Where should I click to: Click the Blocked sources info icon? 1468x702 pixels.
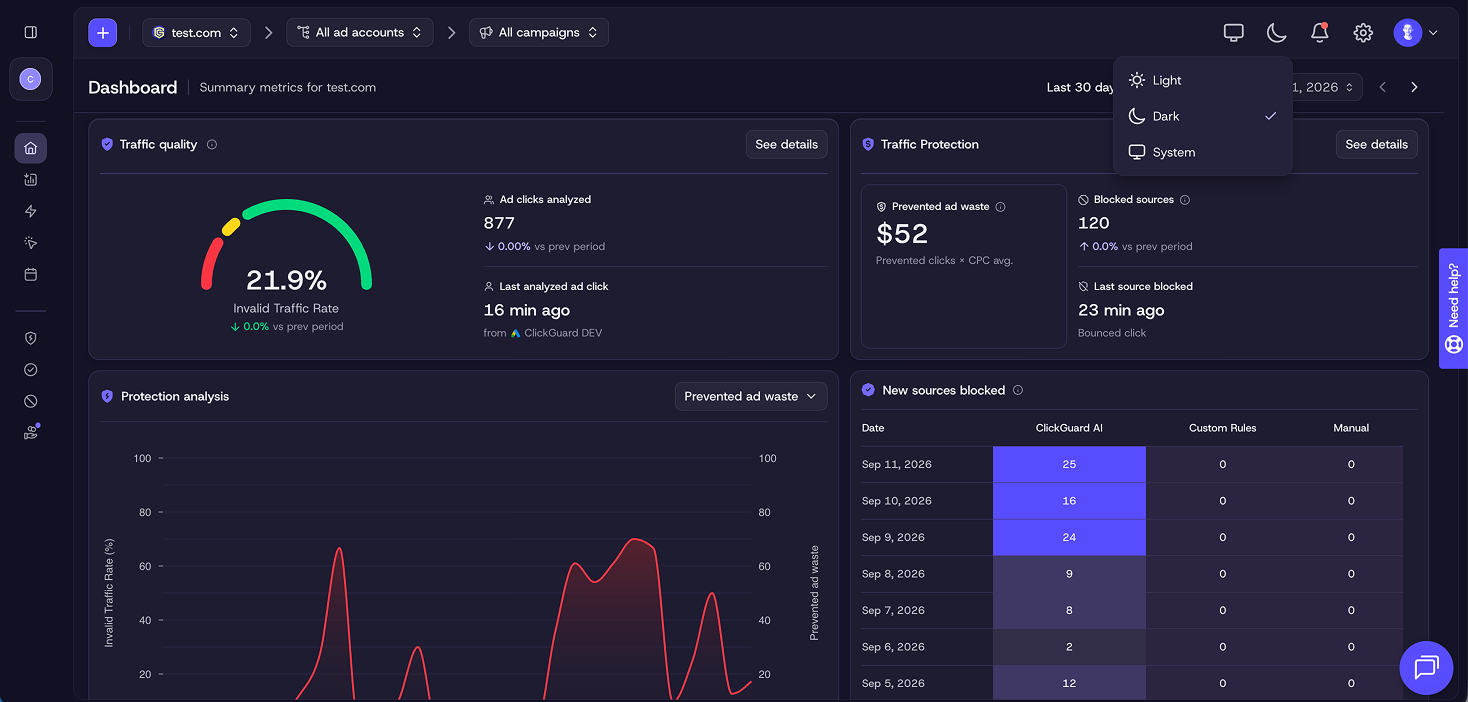(x=1185, y=200)
